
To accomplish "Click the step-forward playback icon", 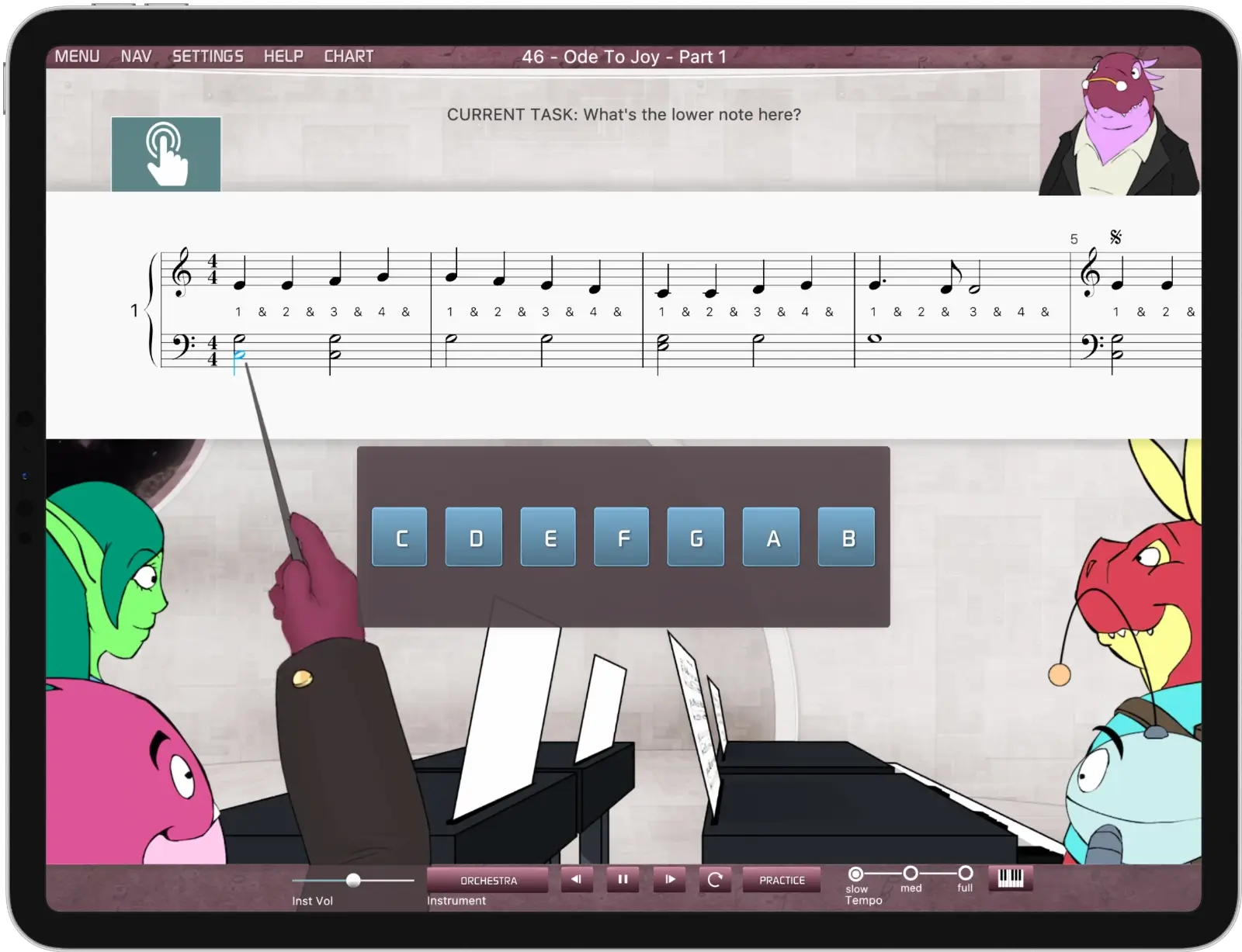I will [x=670, y=879].
